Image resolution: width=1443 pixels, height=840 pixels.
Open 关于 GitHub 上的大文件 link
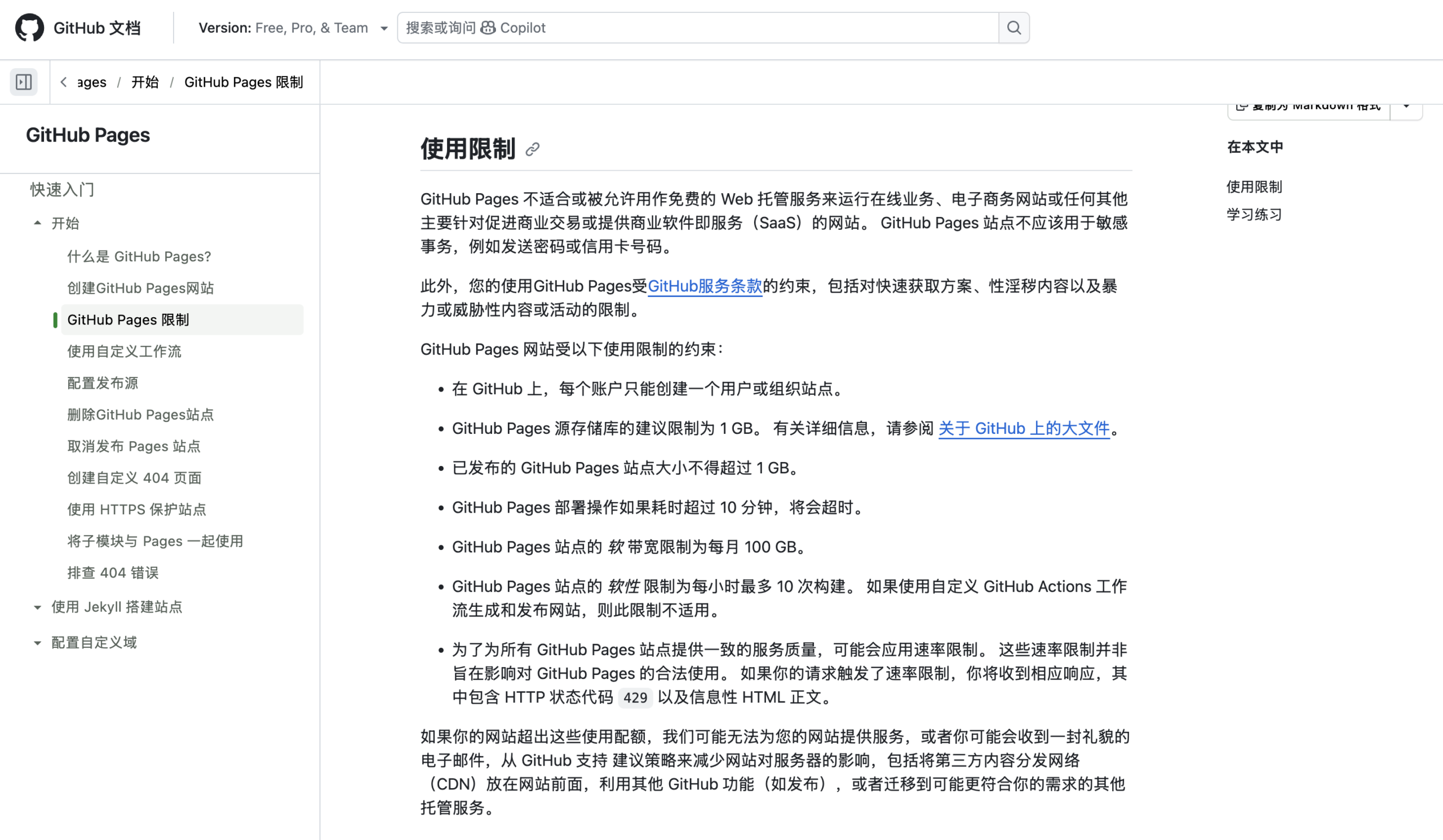(1024, 428)
